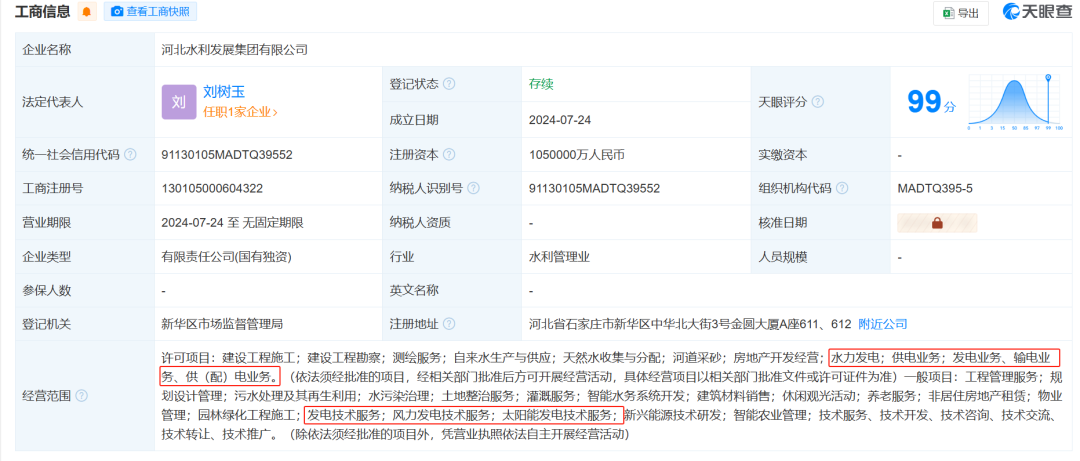The image size is (1080, 461).
Task: Click the score distribution curve chart
Action: (x=1012, y=103)
